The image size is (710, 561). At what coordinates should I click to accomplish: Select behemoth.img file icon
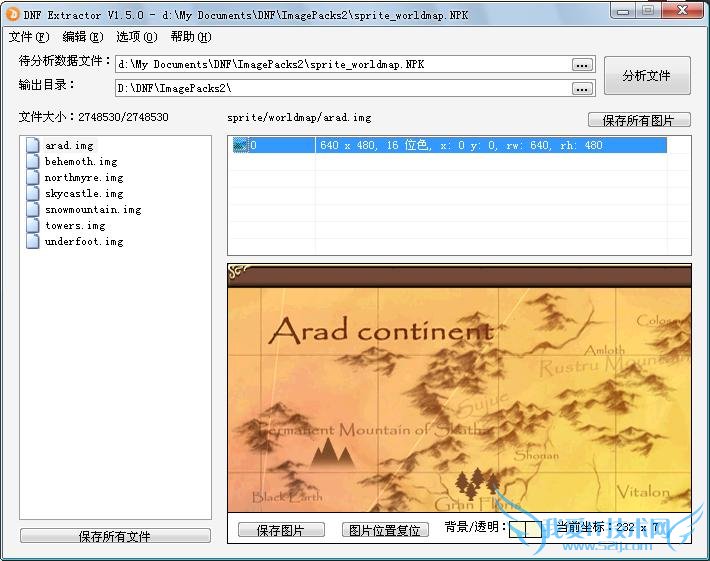[x=33, y=161]
